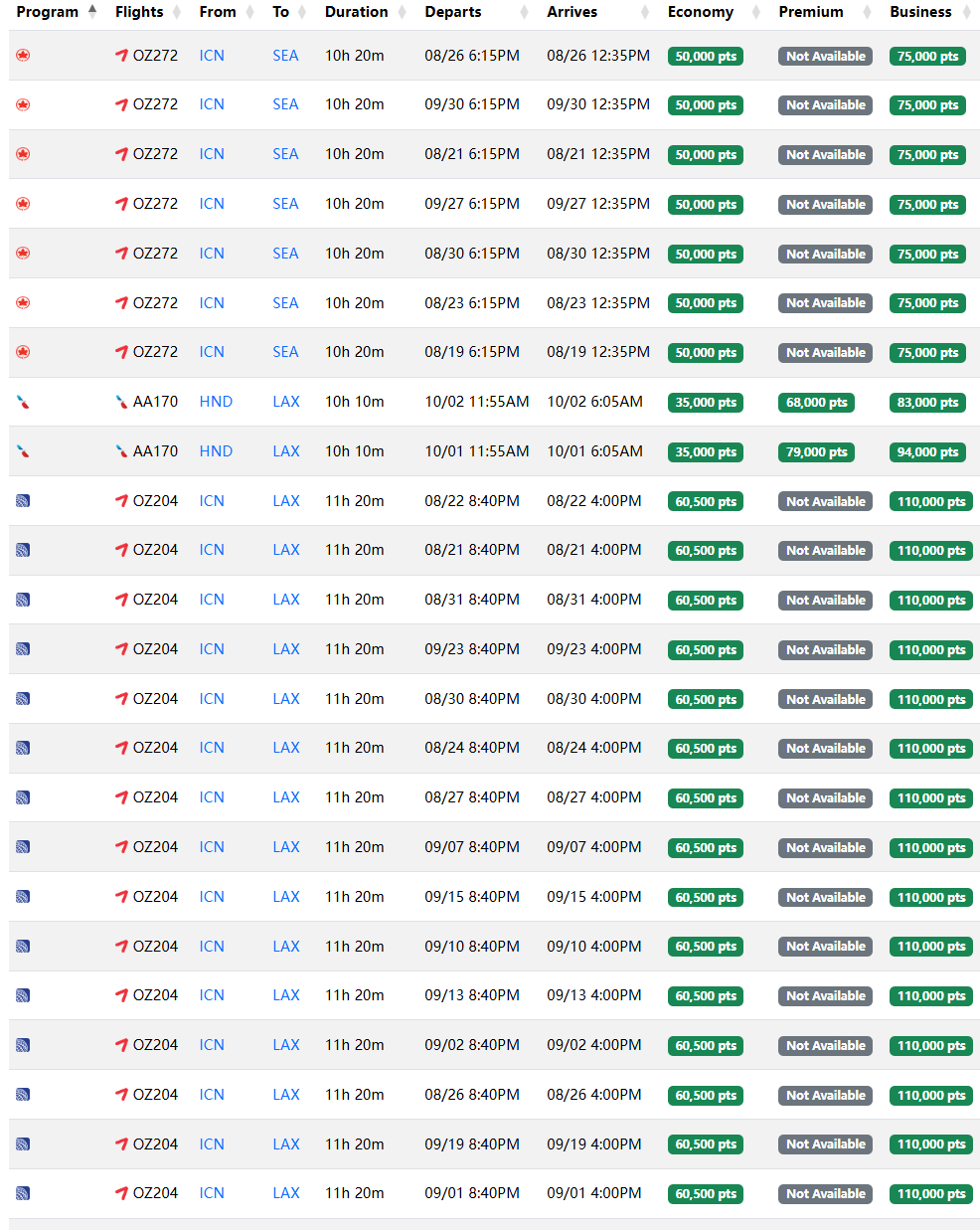The image size is (980, 1230).
Task: Click United program icon on 09/19 row
Action: [x=23, y=1144]
